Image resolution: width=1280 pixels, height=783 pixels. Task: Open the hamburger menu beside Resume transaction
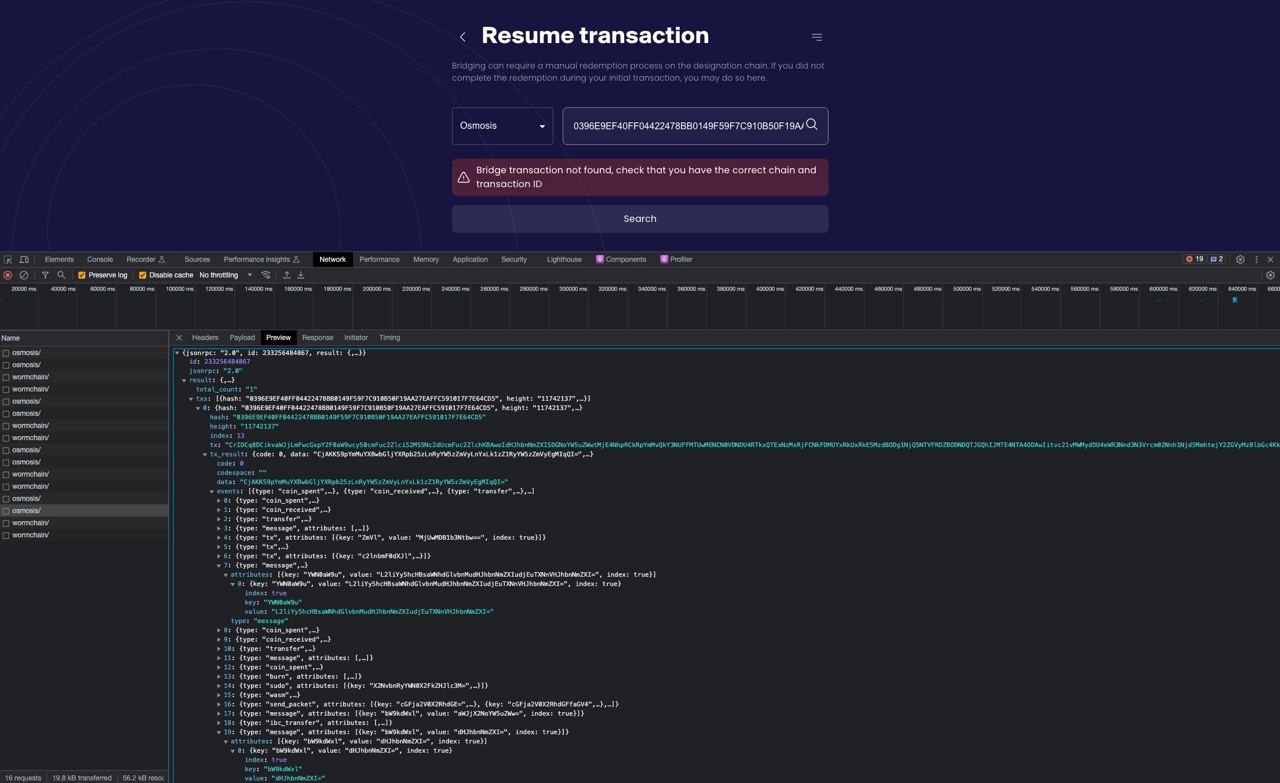click(817, 36)
